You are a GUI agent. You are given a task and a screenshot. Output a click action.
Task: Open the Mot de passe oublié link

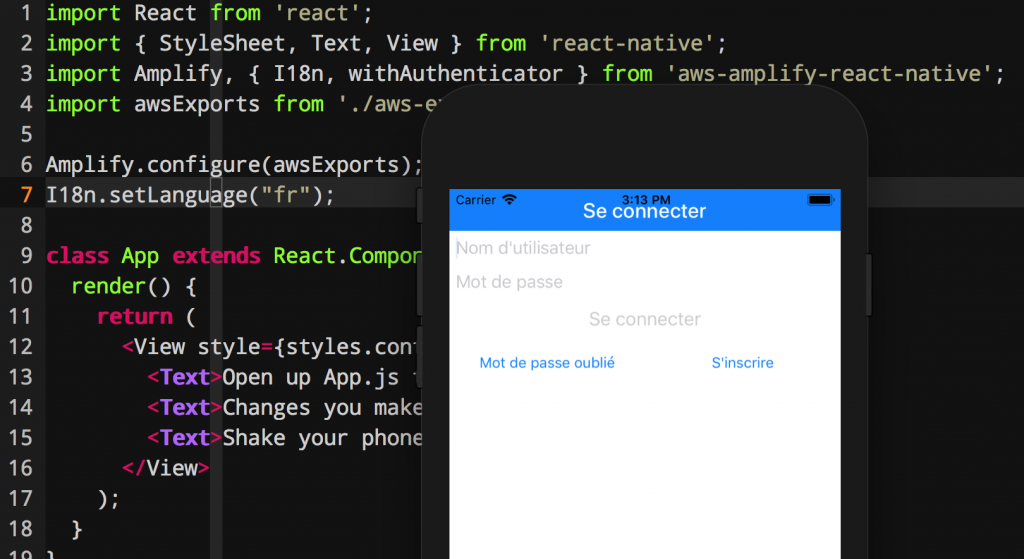pyautogui.click(x=547, y=363)
